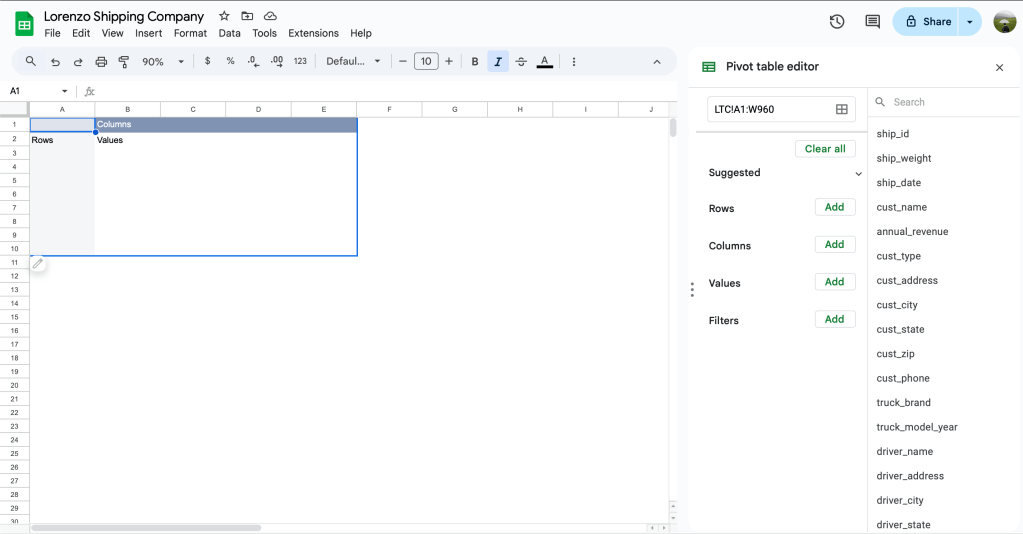Click the print icon in toolbar
Screen dimensions: 1023x534
click(x=101, y=61)
